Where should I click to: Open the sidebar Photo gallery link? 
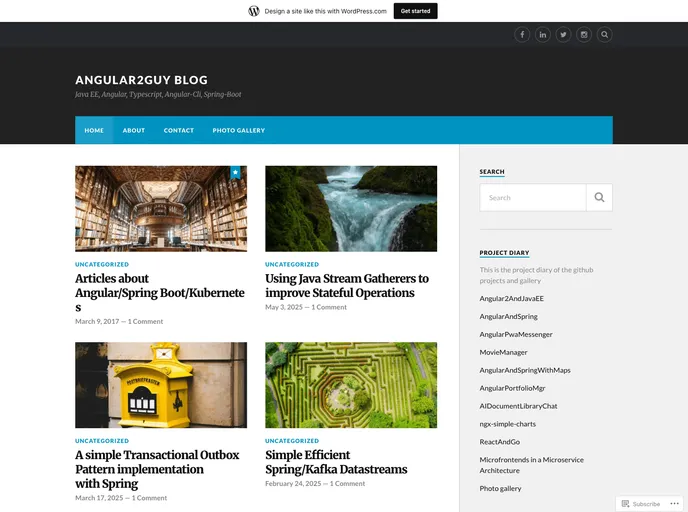coord(500,488)
